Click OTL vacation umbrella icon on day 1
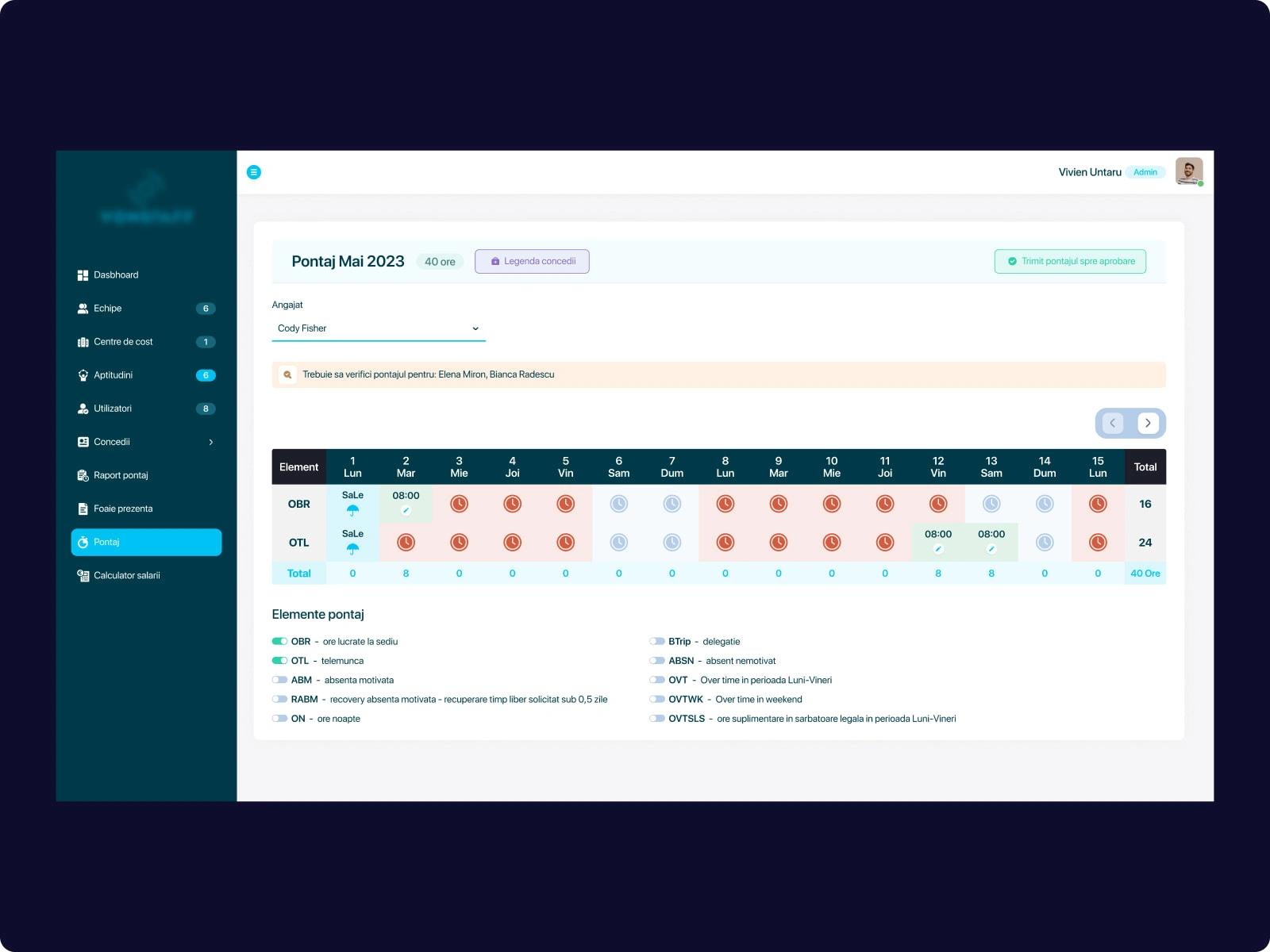1270x952 pixels. pos(353,549)
